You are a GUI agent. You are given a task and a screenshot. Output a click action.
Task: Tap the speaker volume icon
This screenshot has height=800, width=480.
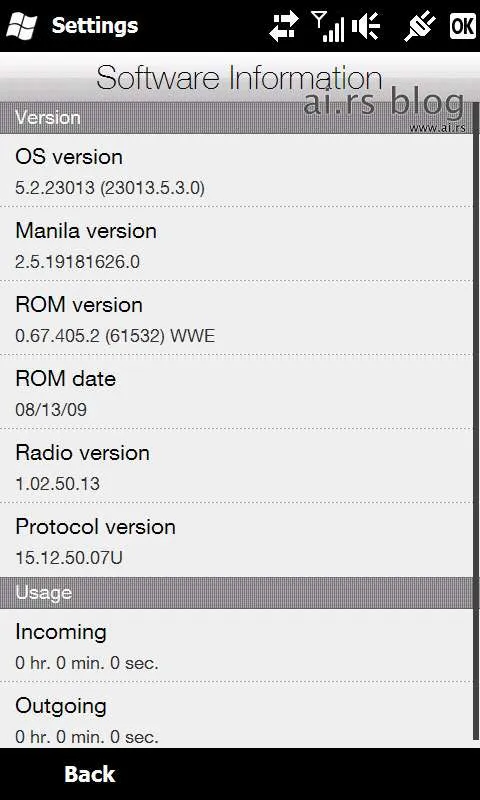tap(366, 26)
